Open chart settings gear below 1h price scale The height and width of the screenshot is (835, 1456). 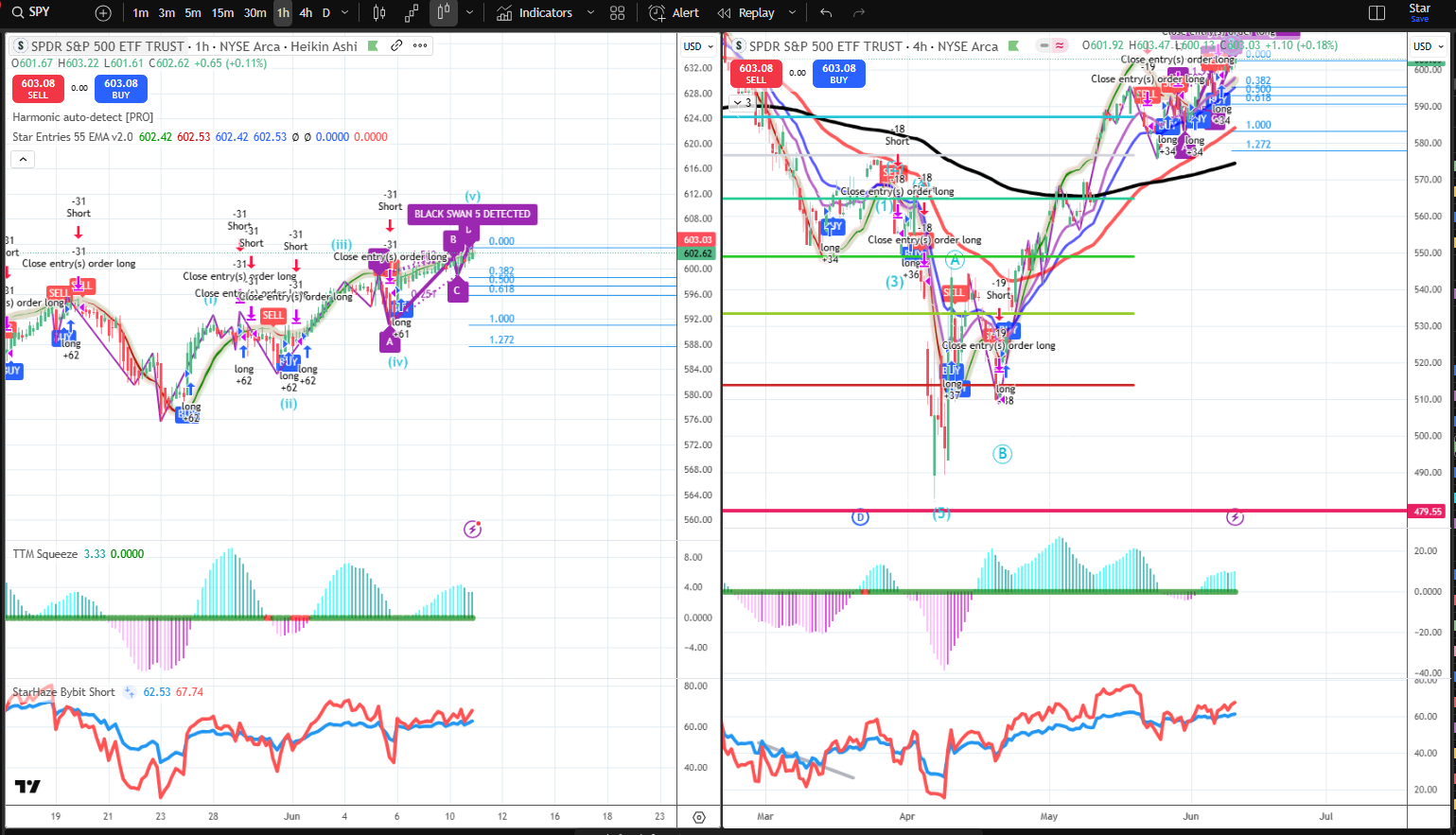(x=699, y=817)
